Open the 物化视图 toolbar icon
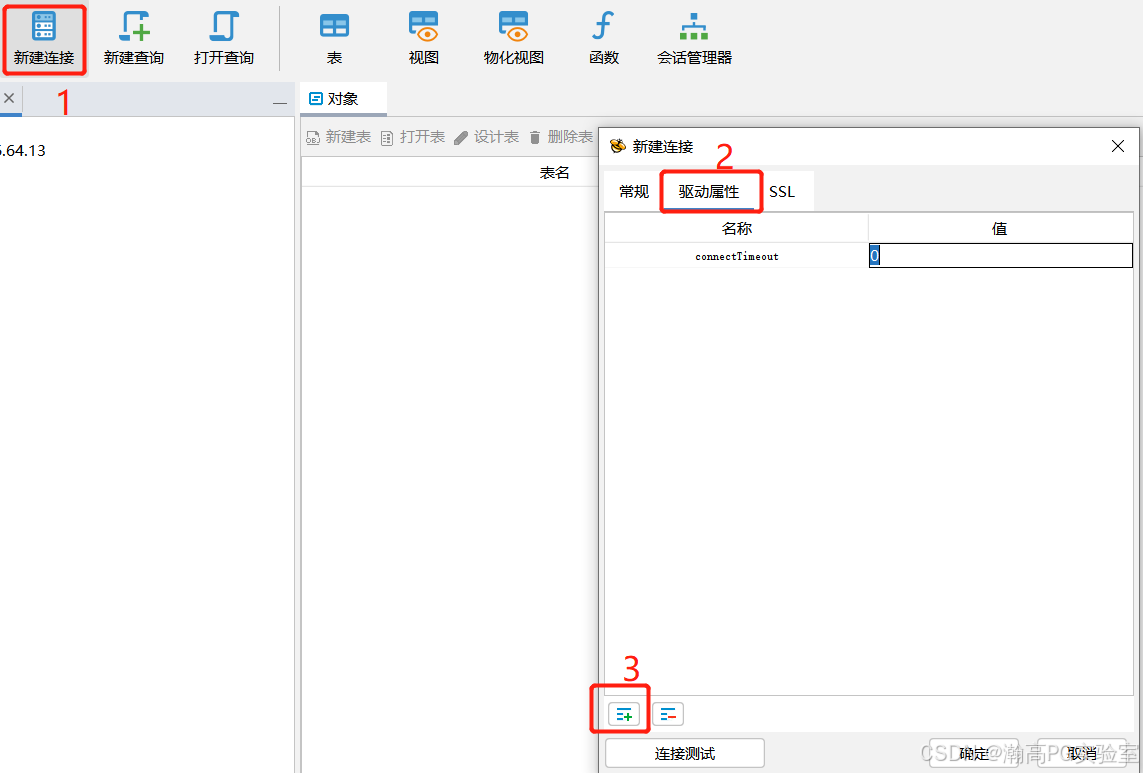Screen dimensions: 1143x773 click(514, 39)
